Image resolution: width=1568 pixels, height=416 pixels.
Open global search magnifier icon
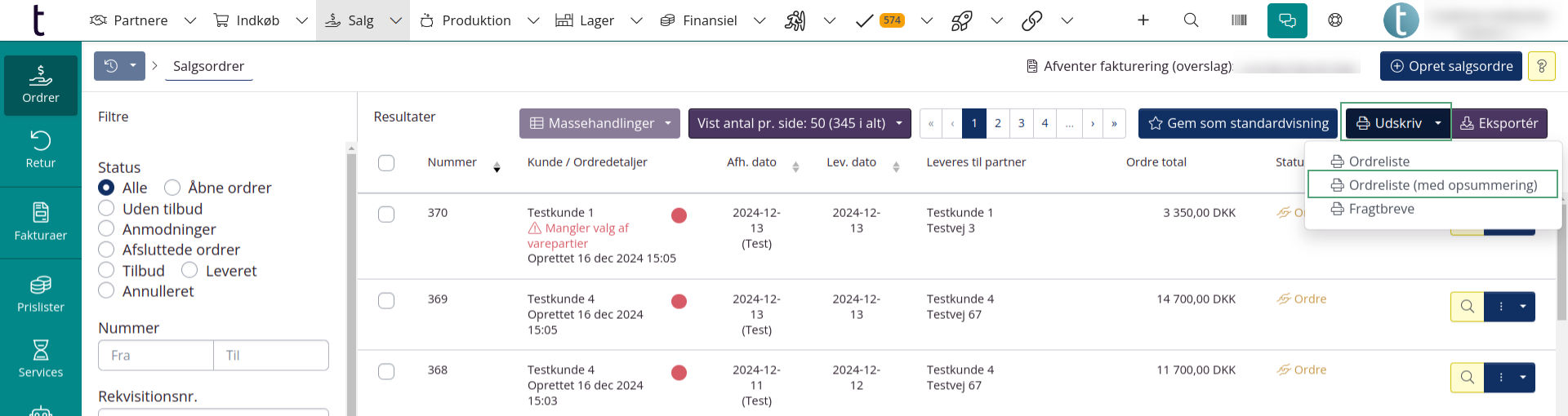(x=1191, y=20)
